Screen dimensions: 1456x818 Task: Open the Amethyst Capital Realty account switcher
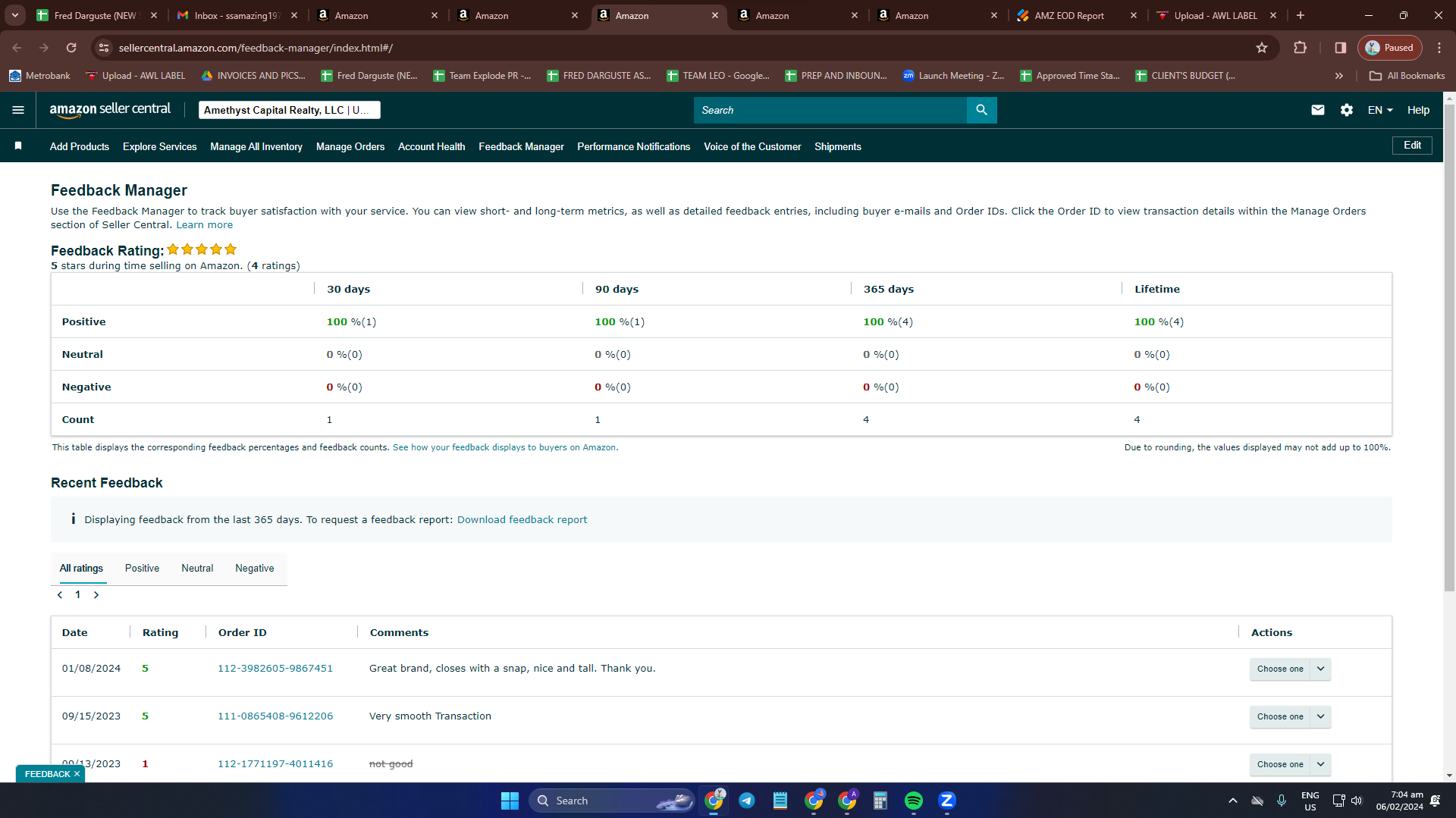click(x=290, y=110)
